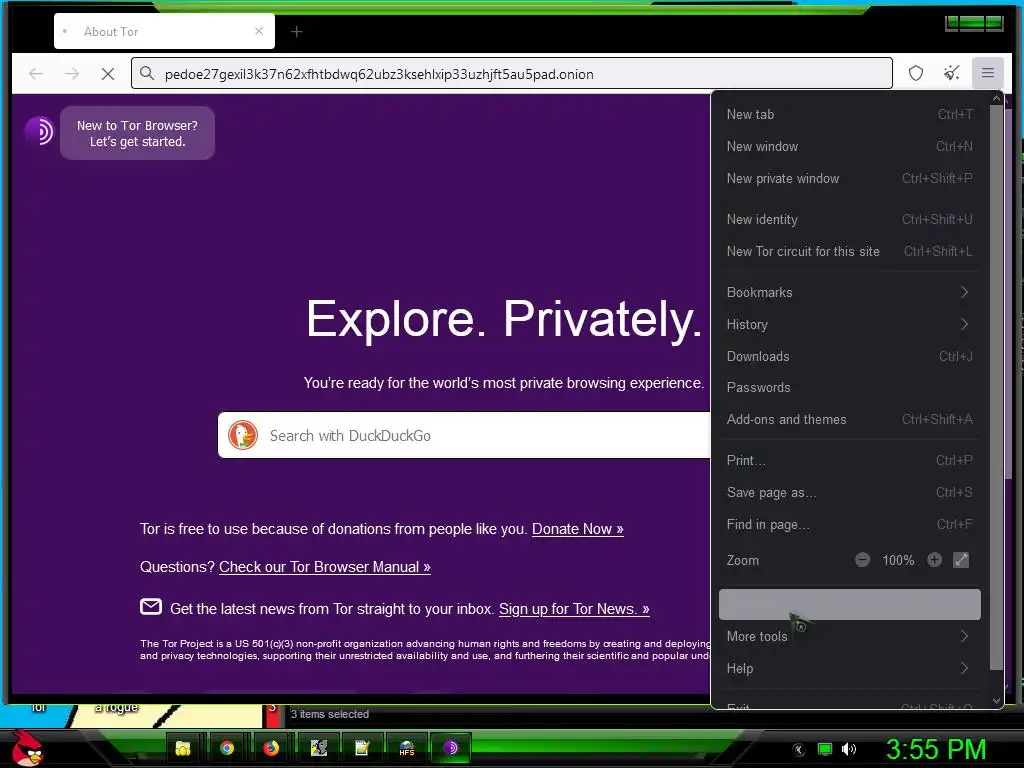
Task: Expand the Help submenu
Action: [x=849, y=668]
